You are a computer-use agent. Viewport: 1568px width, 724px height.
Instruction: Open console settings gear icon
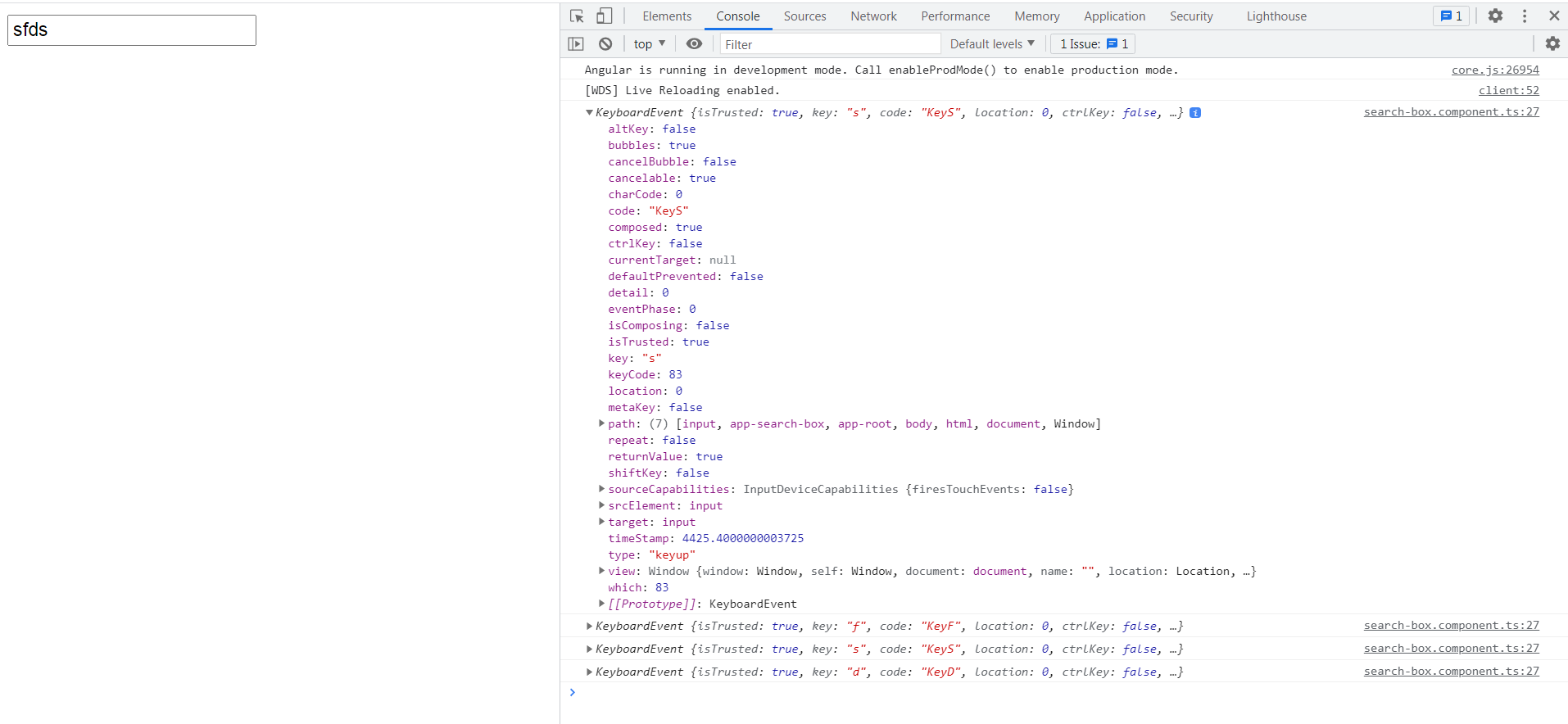tap(1552, 44)
